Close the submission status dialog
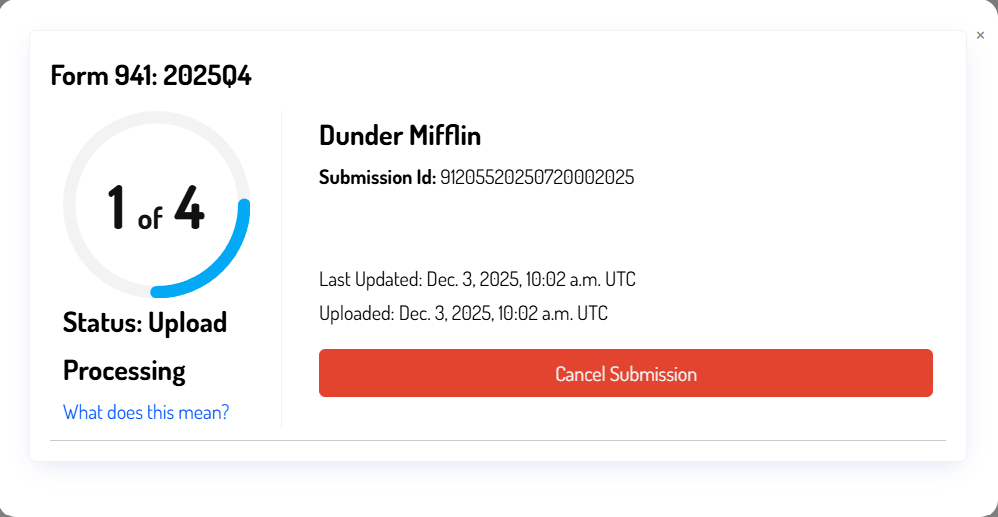The height and width of the screenshot is (517, 998). coord(980,35)
